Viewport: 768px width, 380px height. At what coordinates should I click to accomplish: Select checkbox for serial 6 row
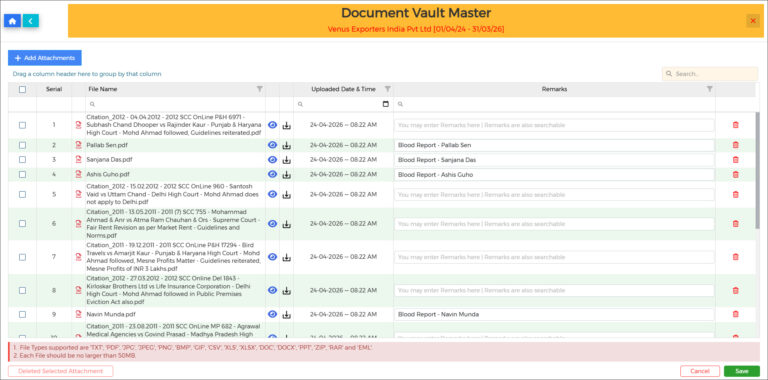click(22, 223)
